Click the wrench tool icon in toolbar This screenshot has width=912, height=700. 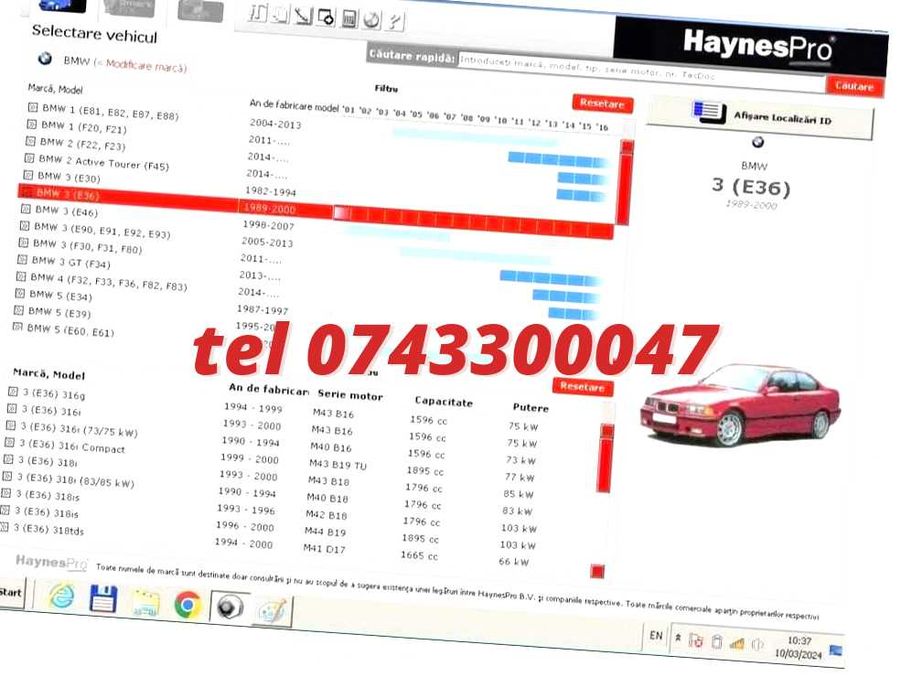(394, 22)
